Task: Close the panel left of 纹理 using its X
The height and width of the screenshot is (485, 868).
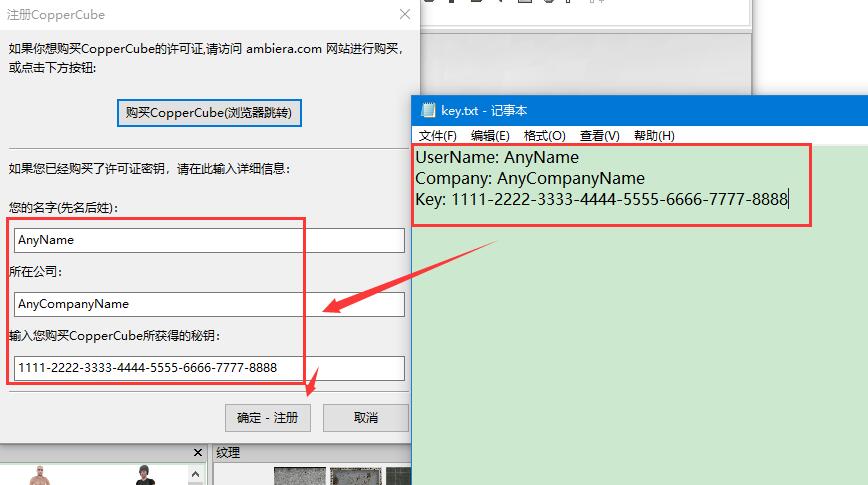Action: pos(198,453)
